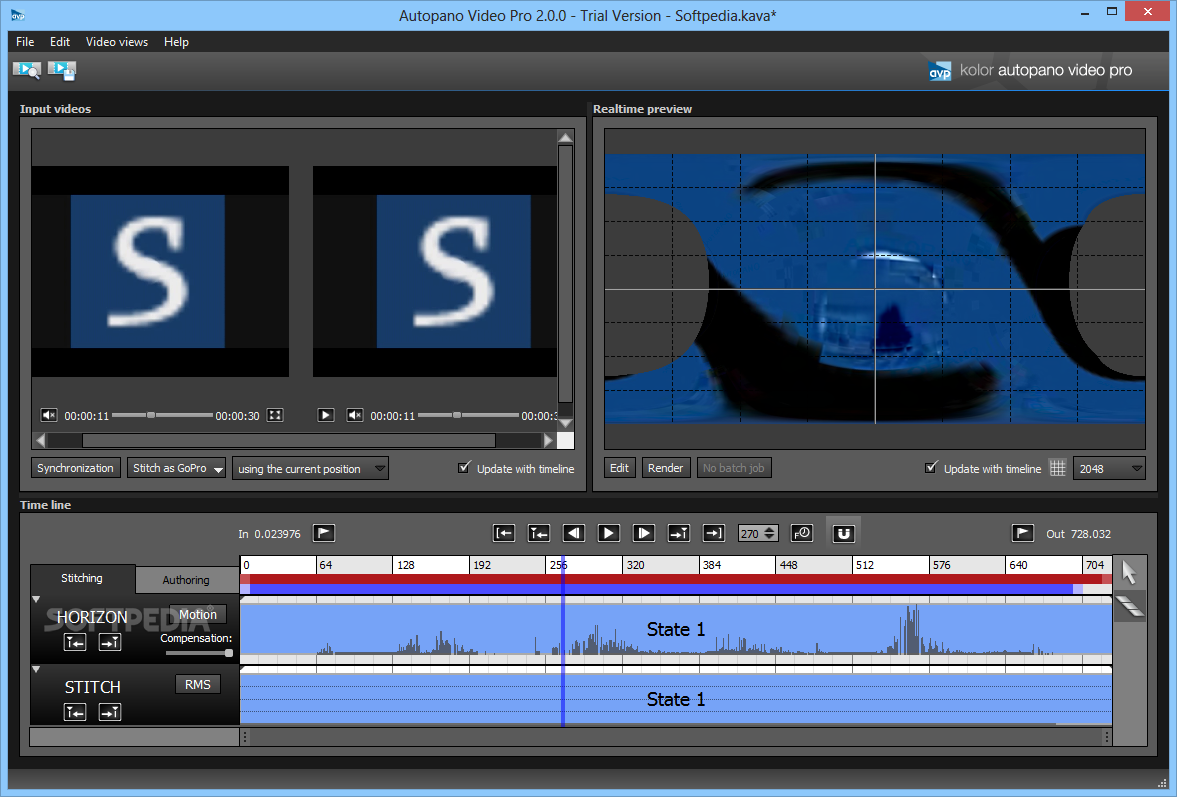Toggle Update with timeline in Realtime preview
Viewport: 1177px width, 797px height.
pyautogui.click(x=931, y=468)
